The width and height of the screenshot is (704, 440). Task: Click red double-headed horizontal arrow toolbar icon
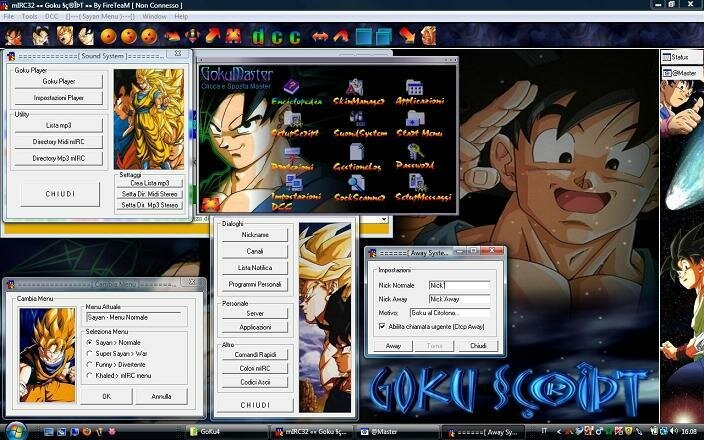click(320, 36)
